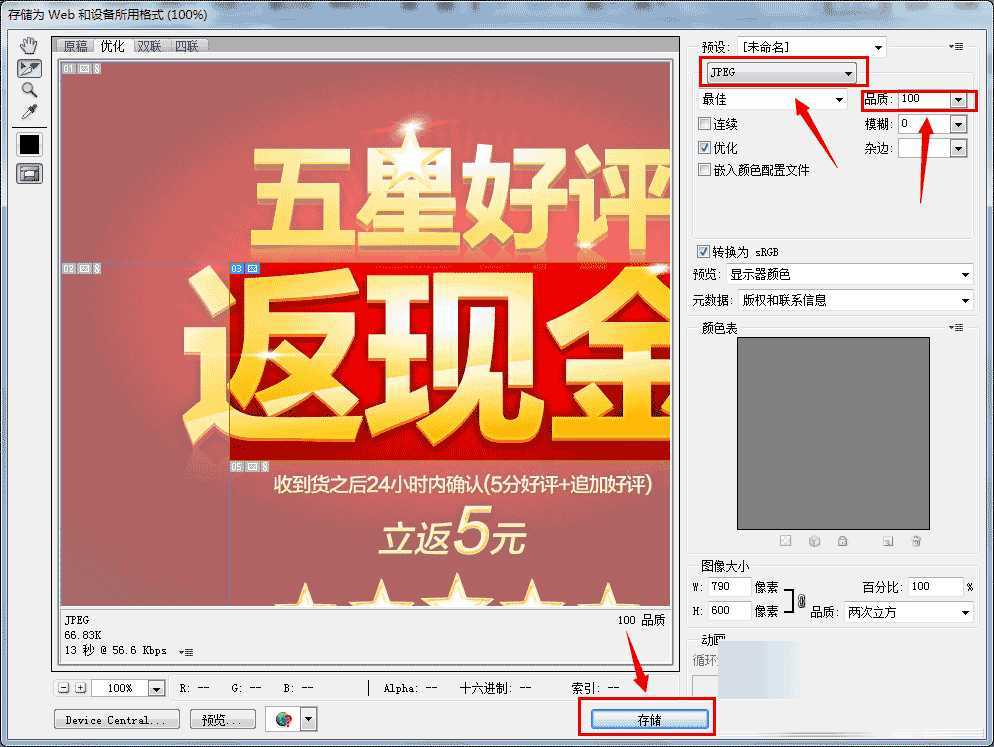
Task: Uncheck the 优化 checkbox
Action: (x=705, y=147)
